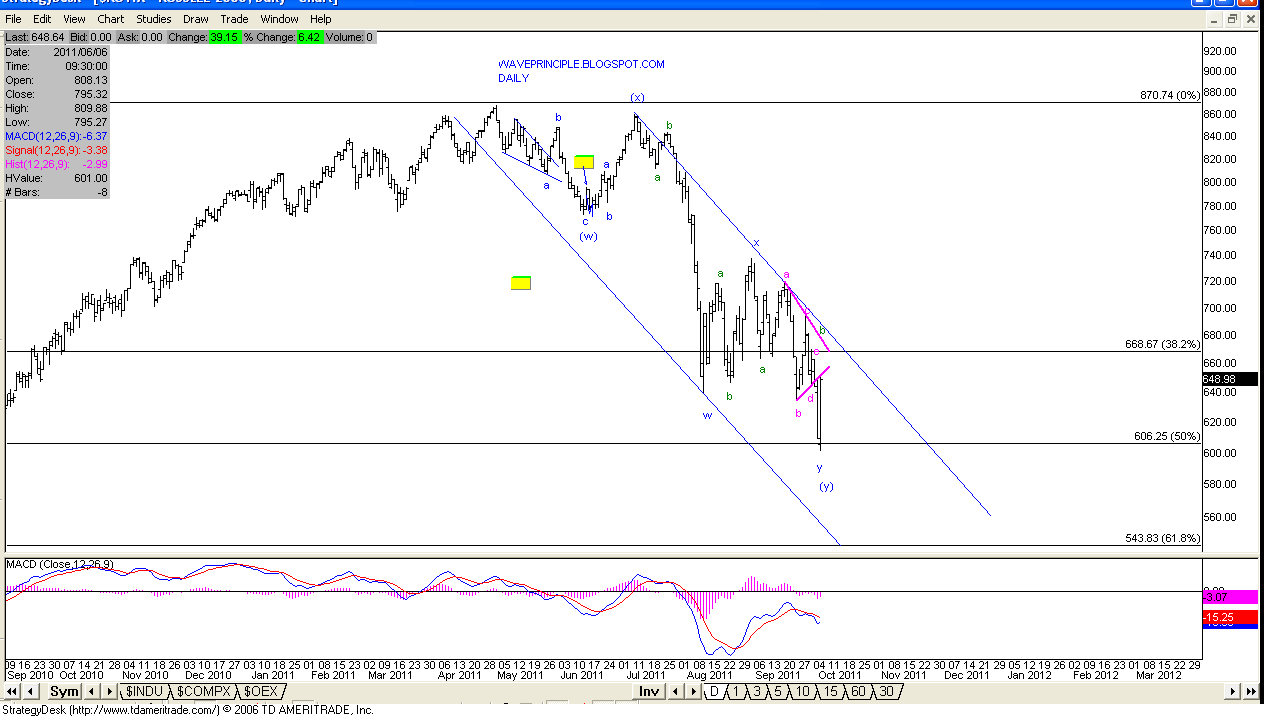Switch to the $COMPX symbol tab
1264x716 pixels.
point(203,691)
